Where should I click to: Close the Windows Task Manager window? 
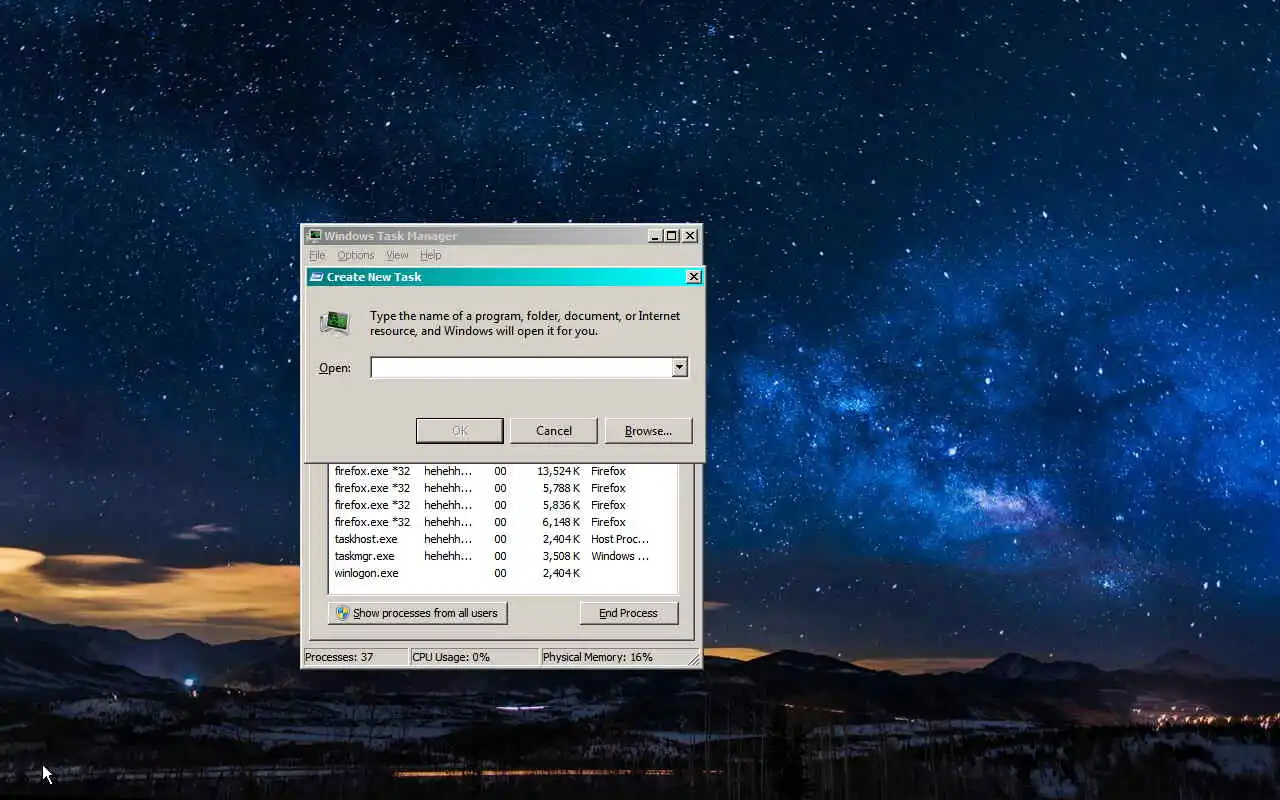coord(690,236)
